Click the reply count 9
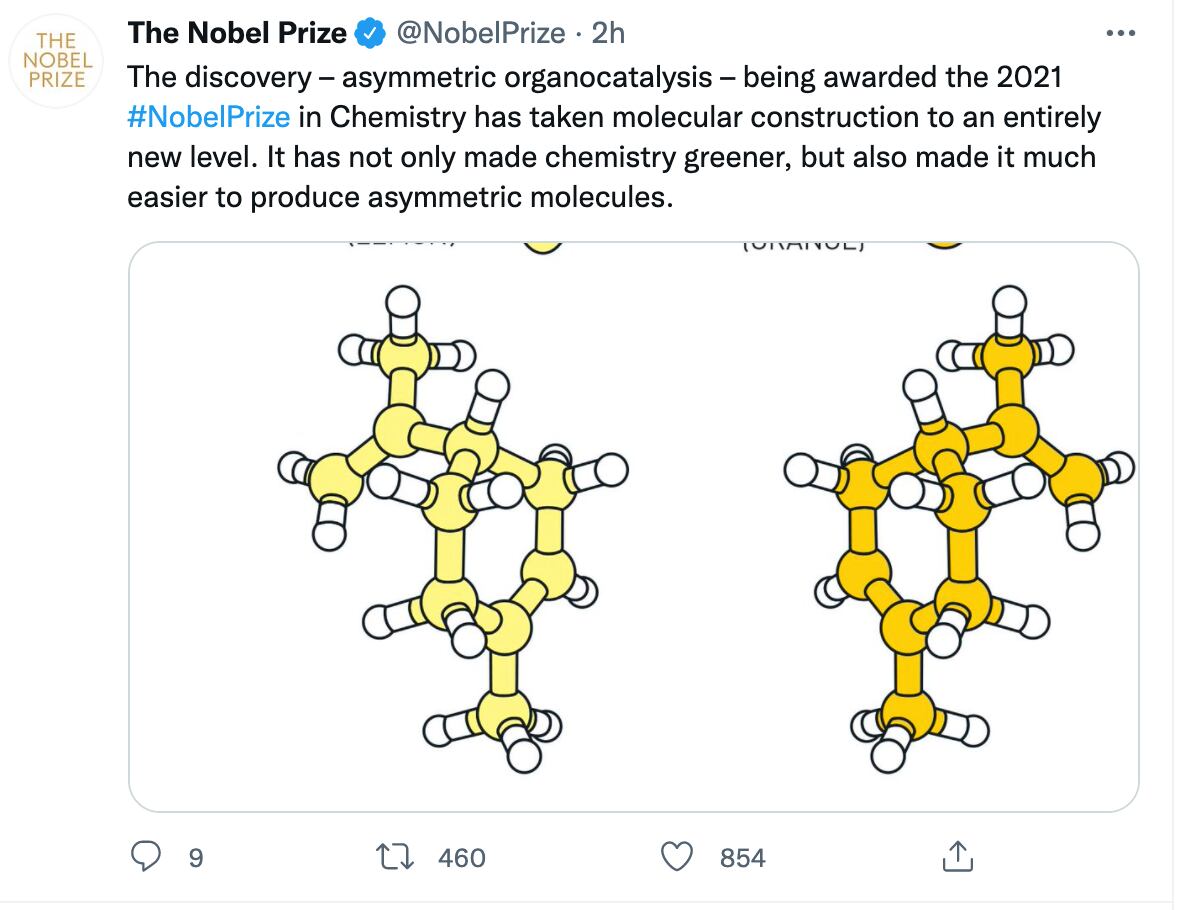The height and width of the screenshot is (910, 1202). point(195,858)
